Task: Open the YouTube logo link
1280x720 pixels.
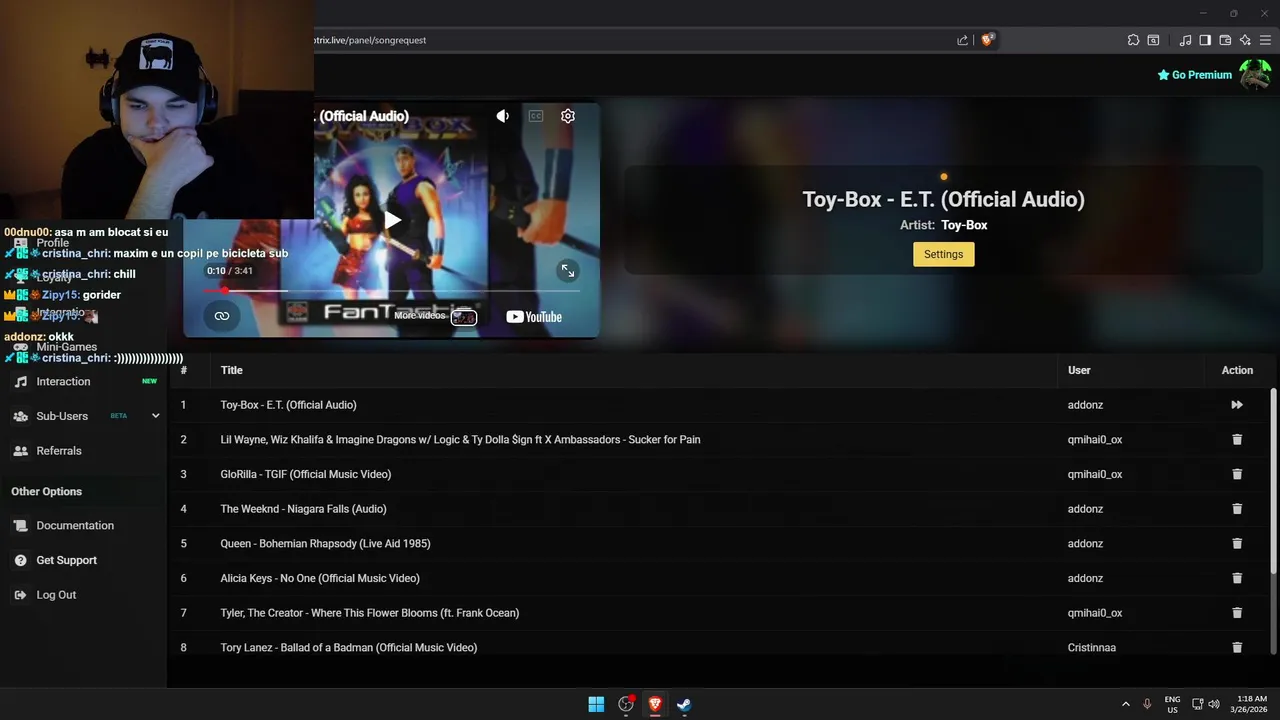Action: click(x=534, y=317)
